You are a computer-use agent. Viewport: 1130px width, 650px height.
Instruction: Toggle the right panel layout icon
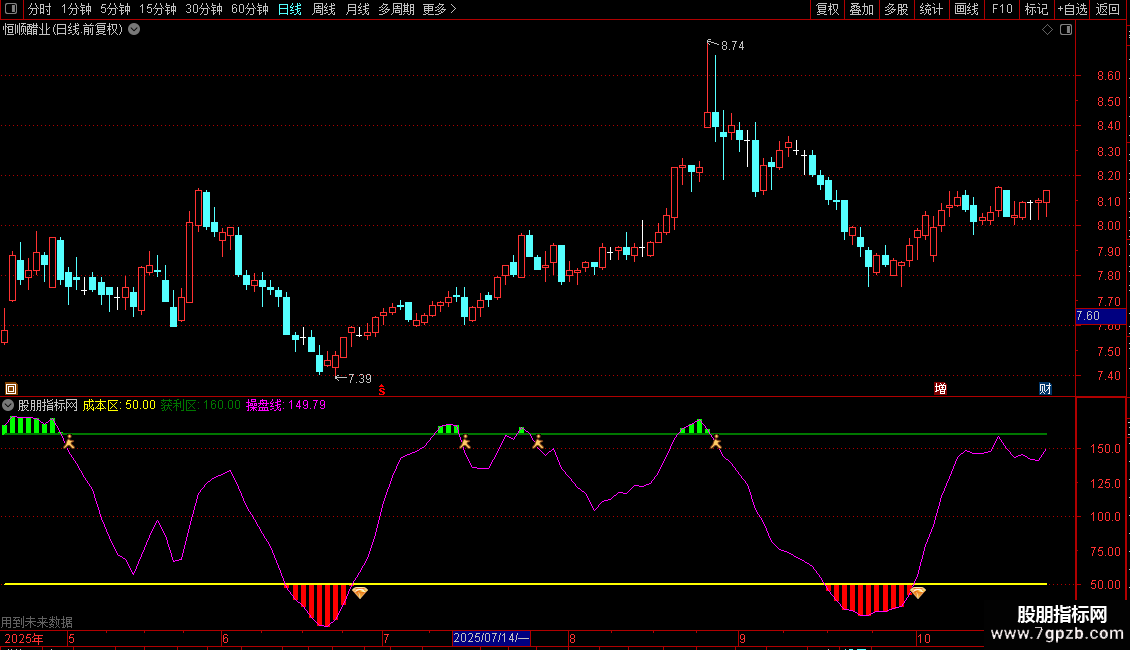click(1066, 30)
